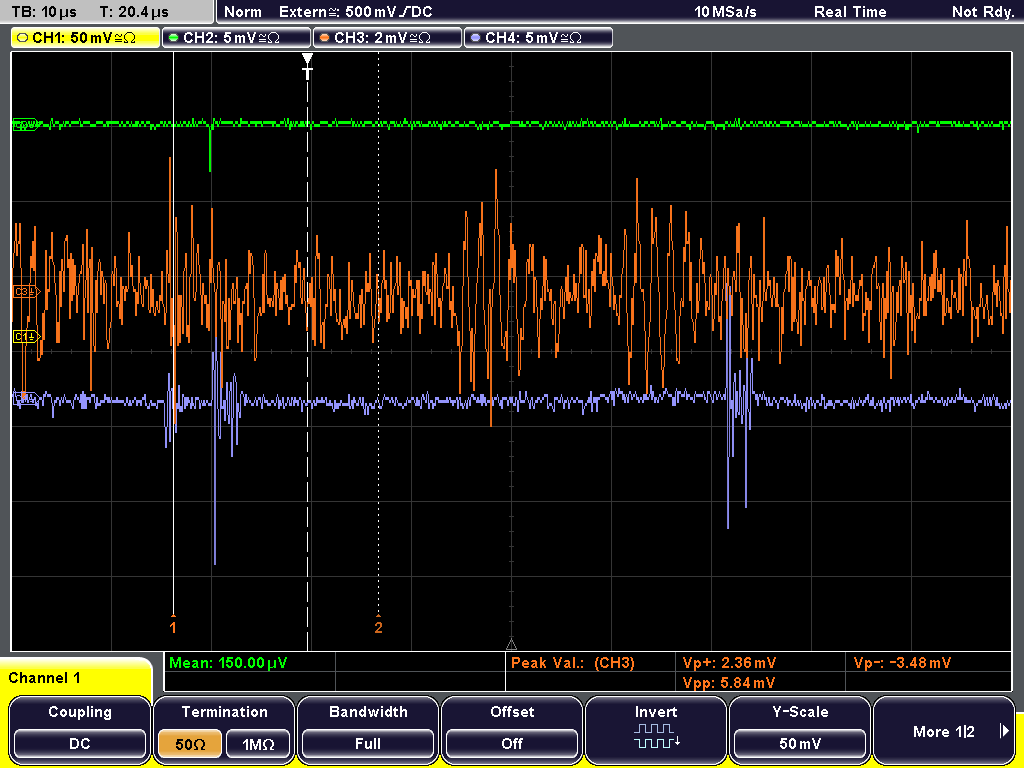Select cursor 2 marker

click(379, 626)
